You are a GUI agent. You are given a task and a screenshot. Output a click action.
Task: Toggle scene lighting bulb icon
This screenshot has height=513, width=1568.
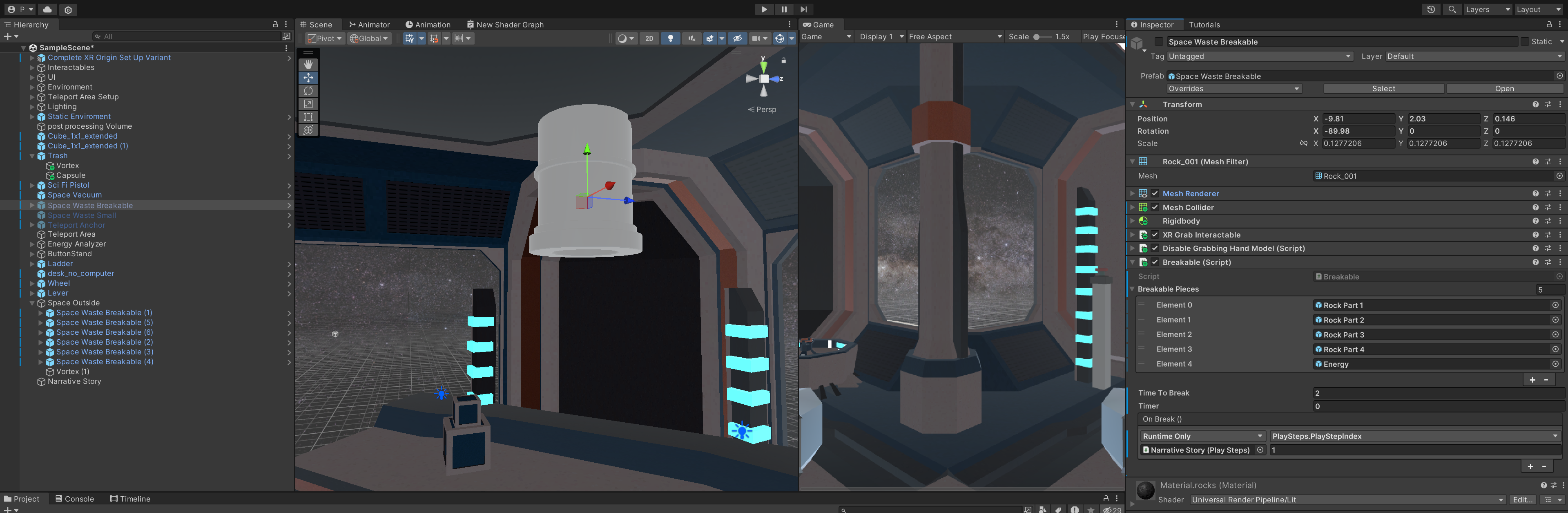coord(670,38)
